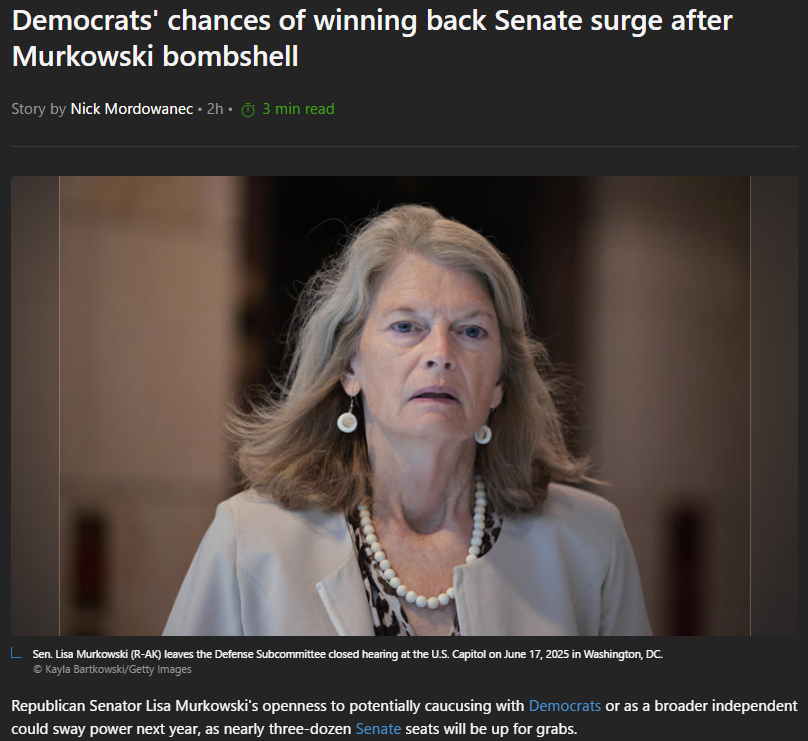Click the article headline about Murkowski bombshell

(372, 39)
